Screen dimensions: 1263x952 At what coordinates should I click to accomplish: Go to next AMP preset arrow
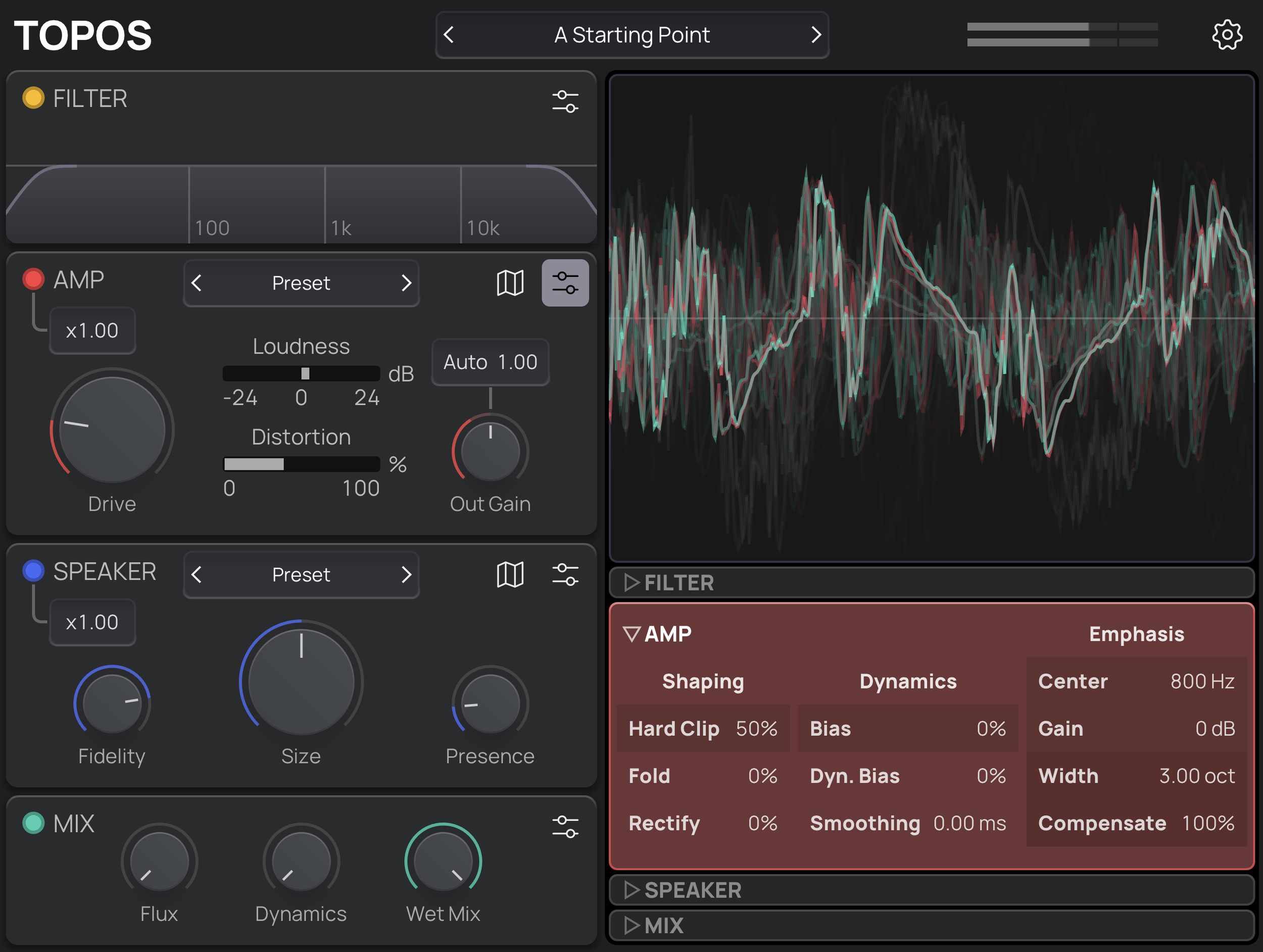tap(405, 282)
